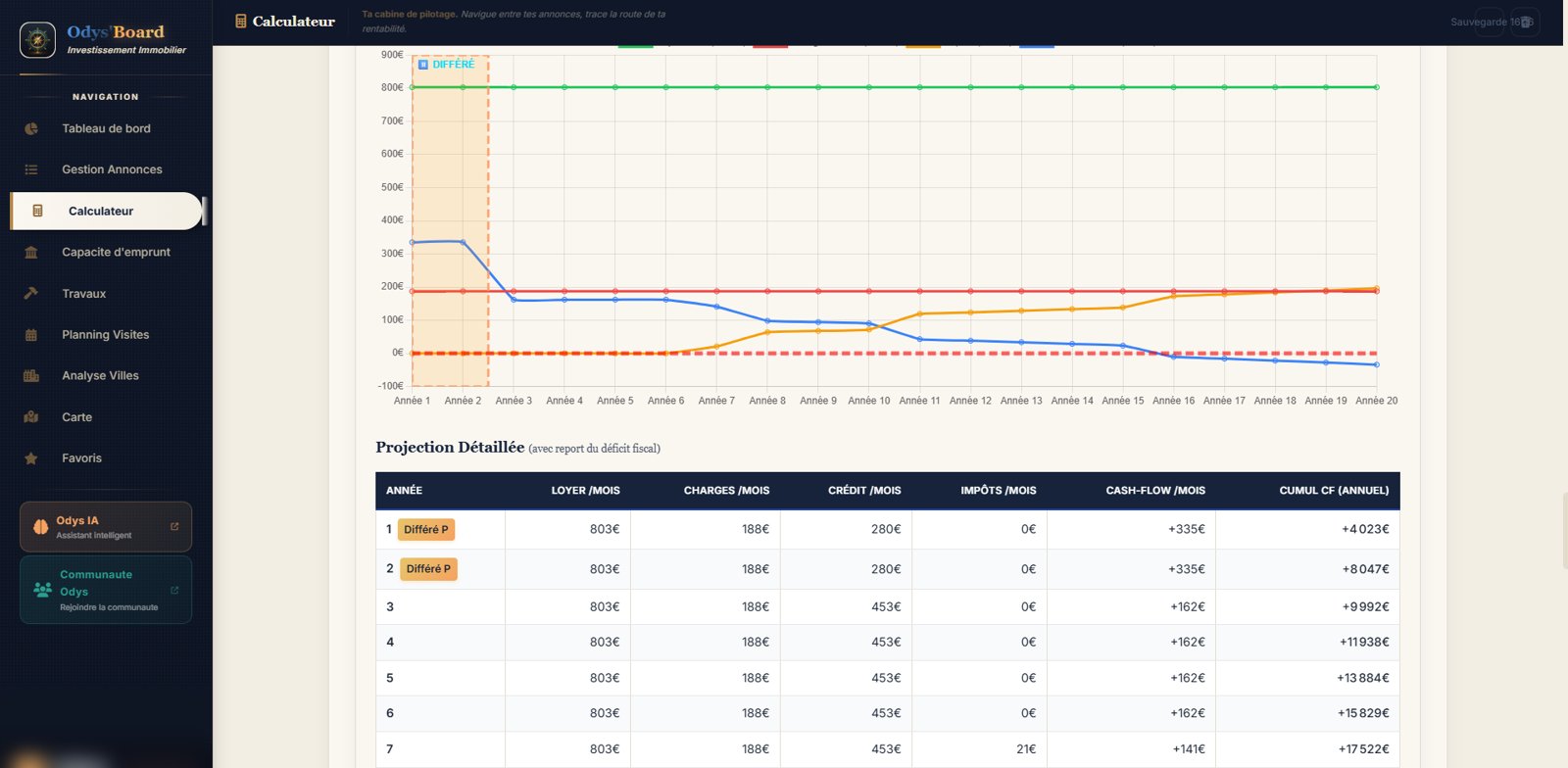This screenshot has width=1568, height=768.
Task: Click the Calculateur sidebar calculator icon
Action: [x=37, y=211]
